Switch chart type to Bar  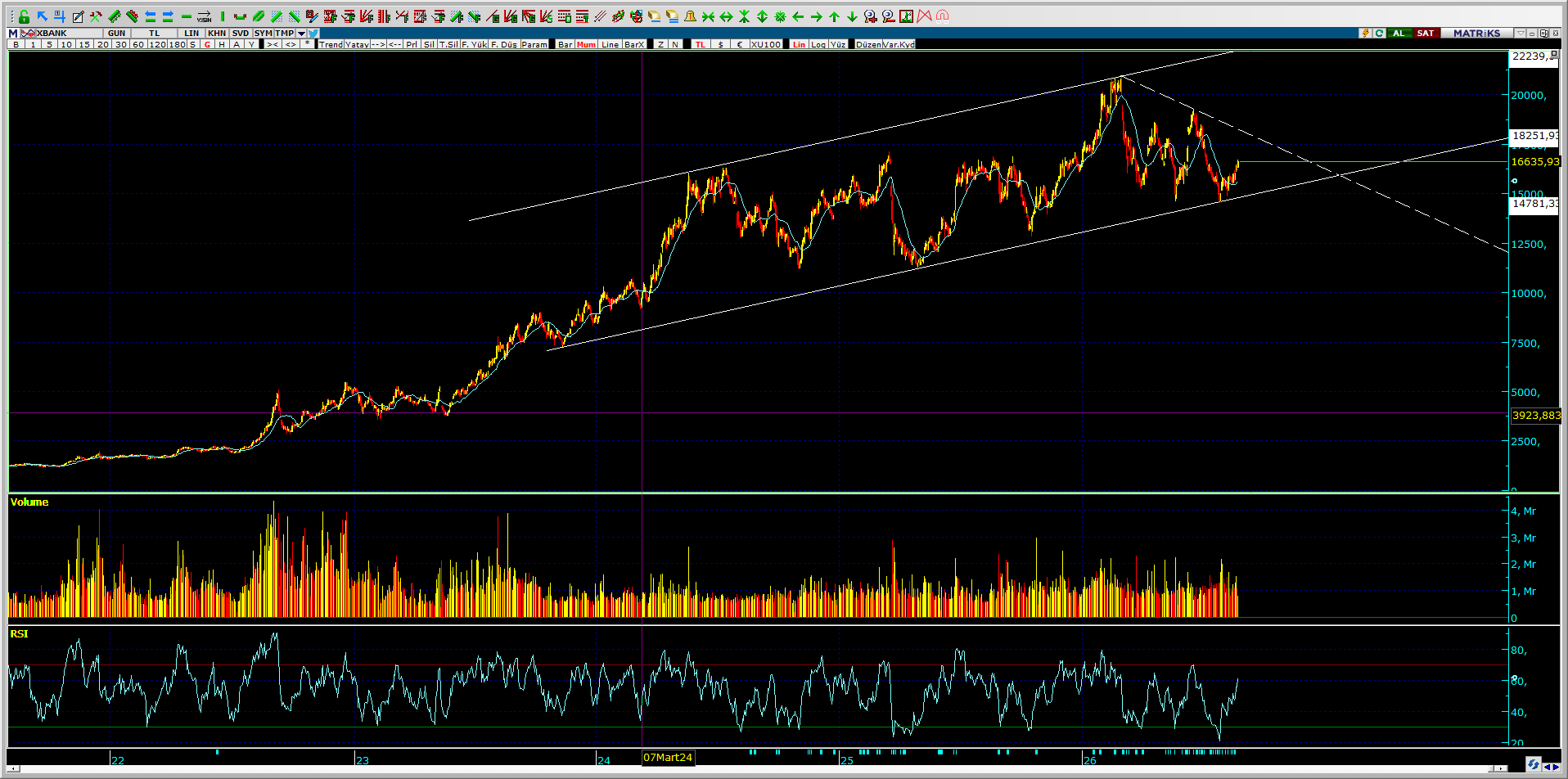point(565,44)
